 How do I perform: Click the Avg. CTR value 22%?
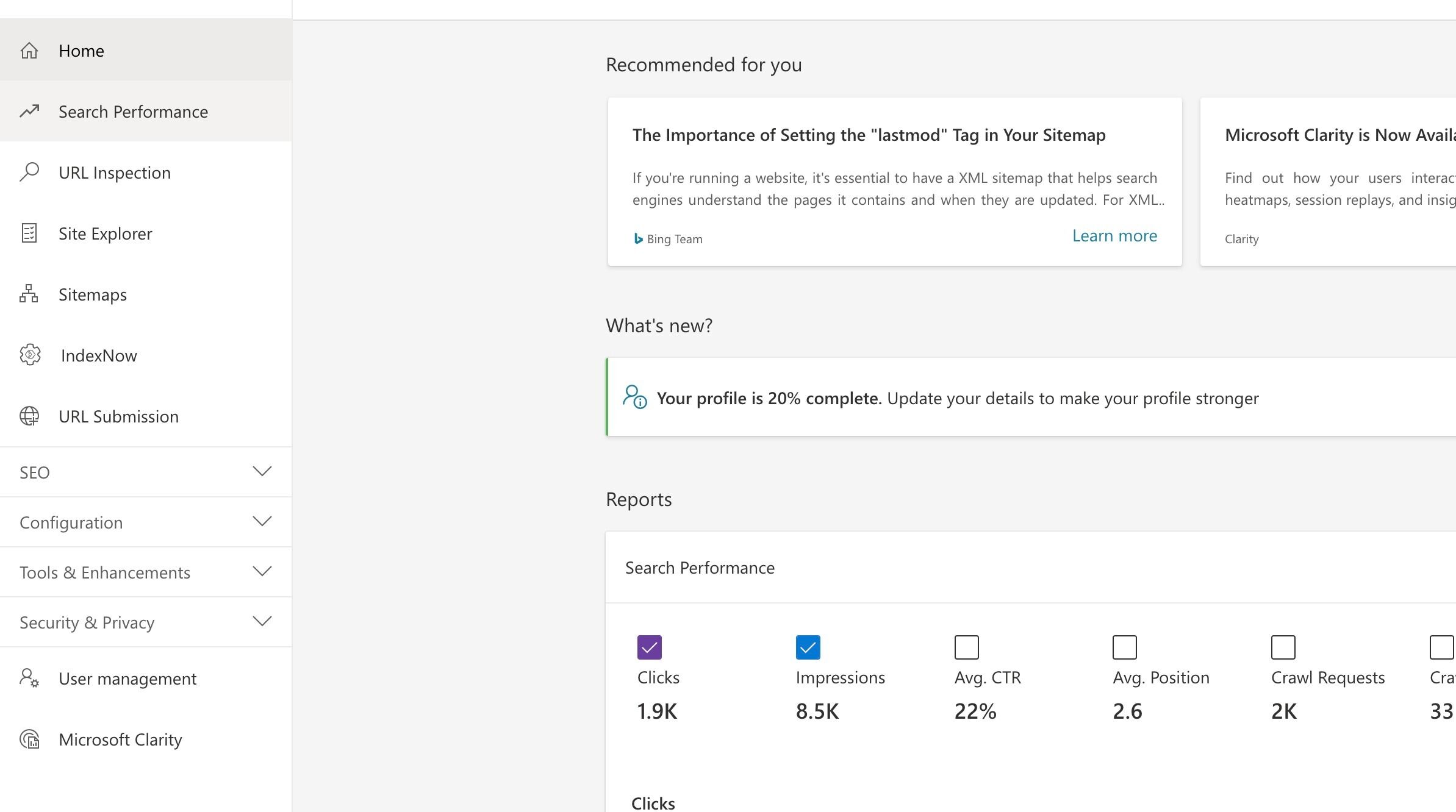975,711
